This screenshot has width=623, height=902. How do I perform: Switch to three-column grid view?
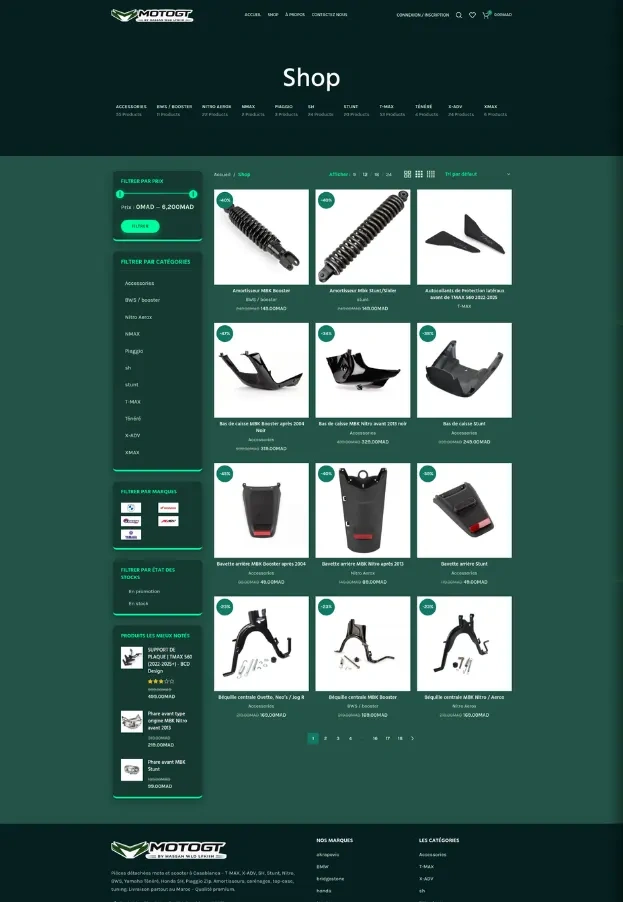419,174
